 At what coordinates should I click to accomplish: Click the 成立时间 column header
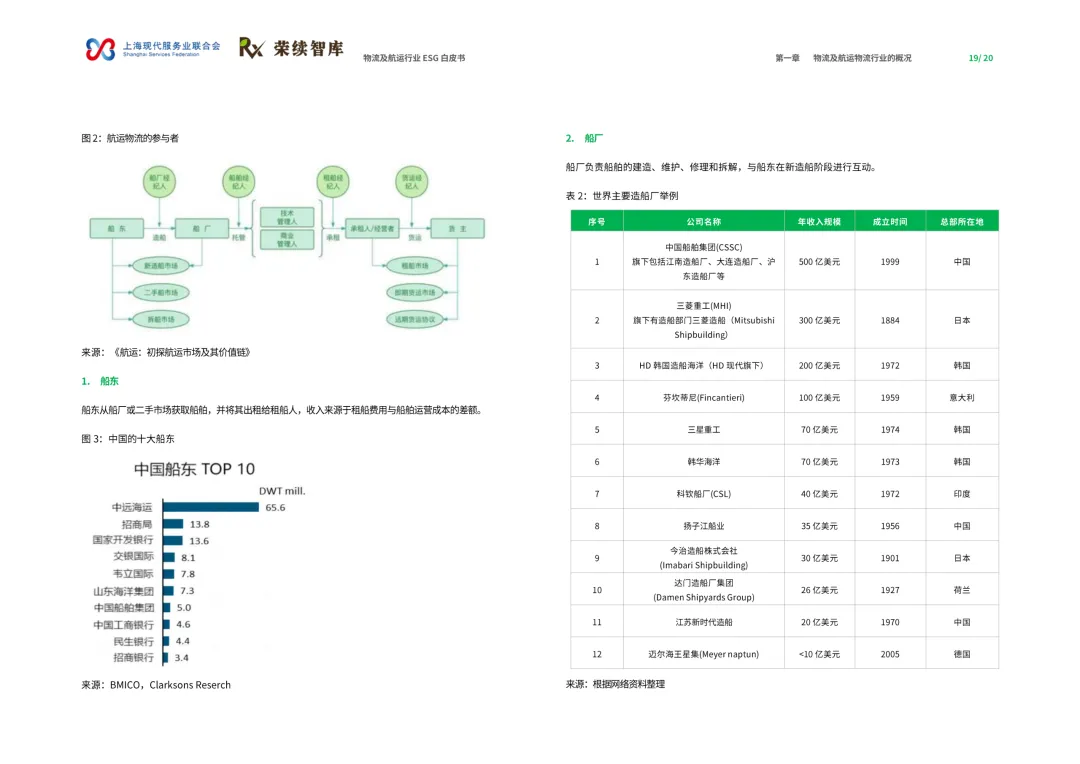(x=890, y=221)
